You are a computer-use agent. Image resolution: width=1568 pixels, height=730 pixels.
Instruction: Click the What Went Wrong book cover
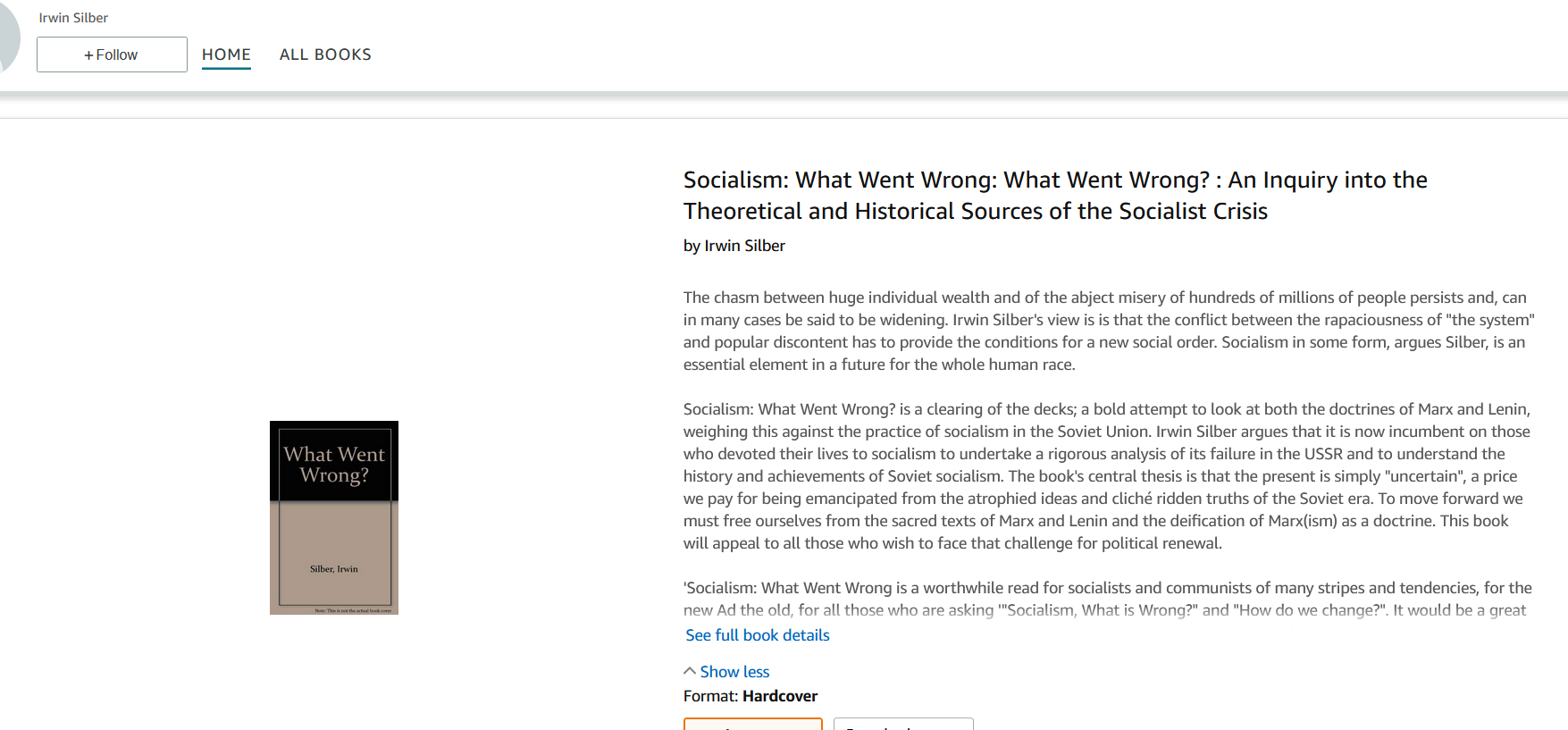(334, 517)
